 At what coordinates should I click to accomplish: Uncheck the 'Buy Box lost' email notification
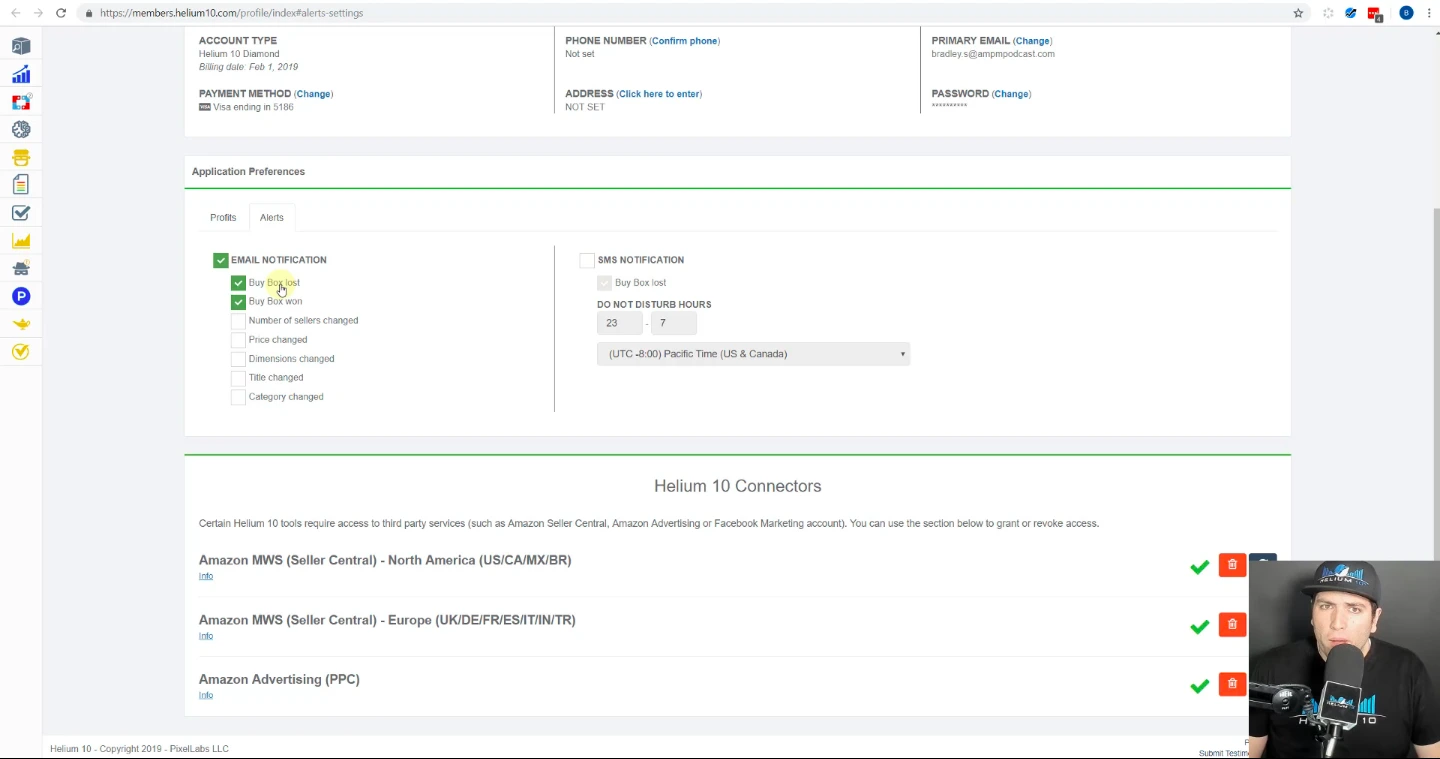pos(238,282)
